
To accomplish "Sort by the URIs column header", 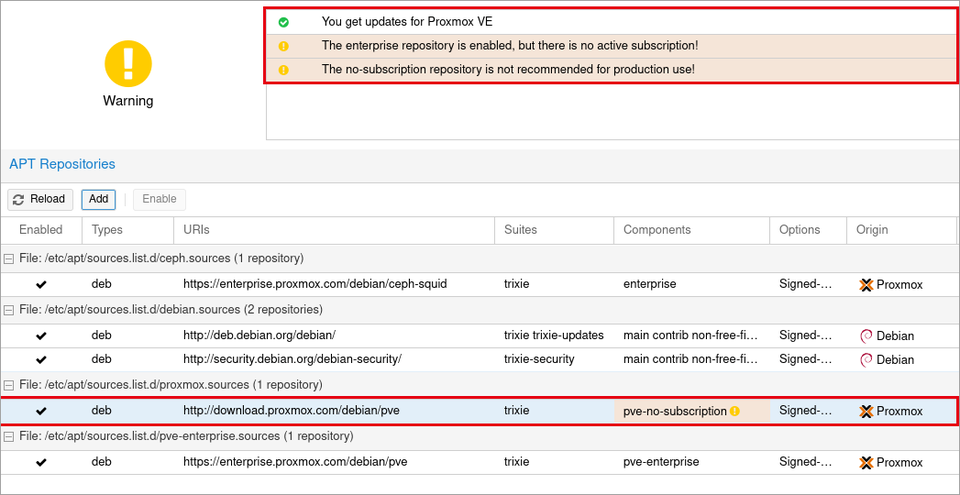I will pyautogui.click(x=334, y=230).
